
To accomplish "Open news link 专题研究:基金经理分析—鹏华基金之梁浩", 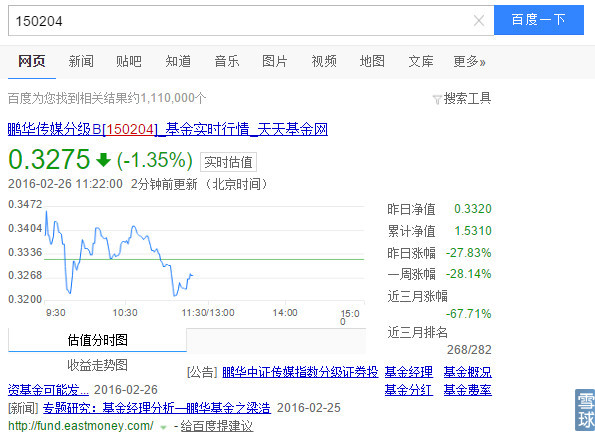I will pos(157,408).
